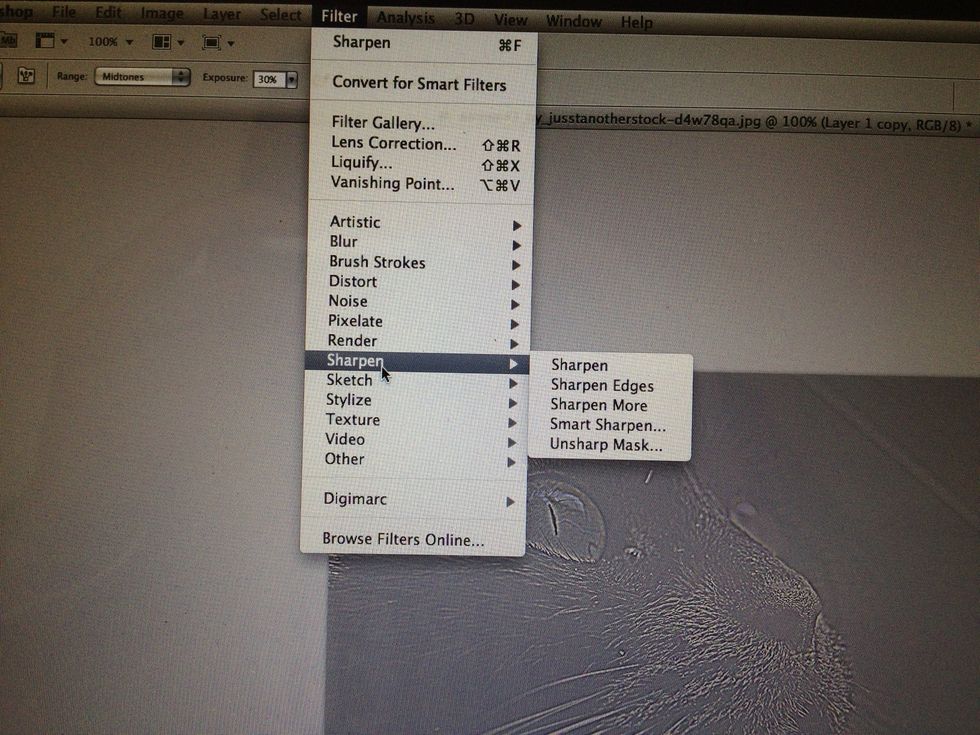Screen dimensions: 980x735
Task: Click the Arrange Documents grid icon
Action: pos(162,42)
